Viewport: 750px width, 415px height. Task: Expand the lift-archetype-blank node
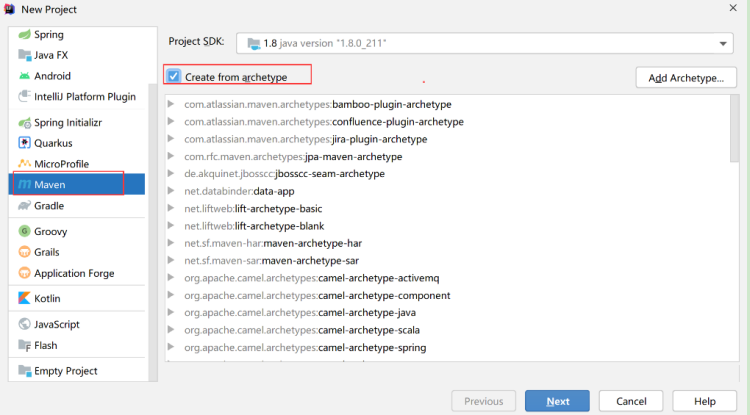point(171,226)
